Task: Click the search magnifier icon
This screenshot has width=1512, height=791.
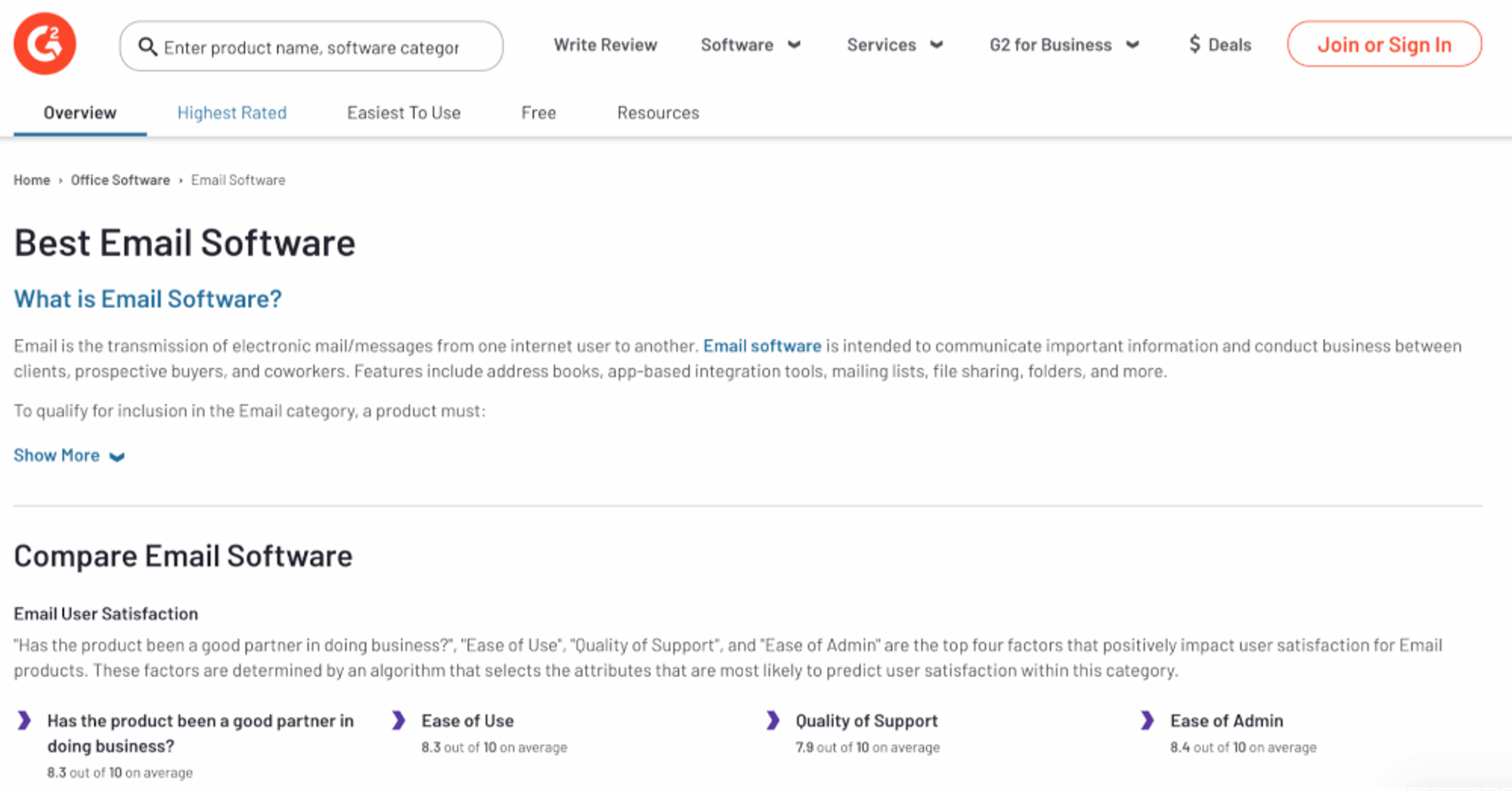Action: tap(147, 46)
